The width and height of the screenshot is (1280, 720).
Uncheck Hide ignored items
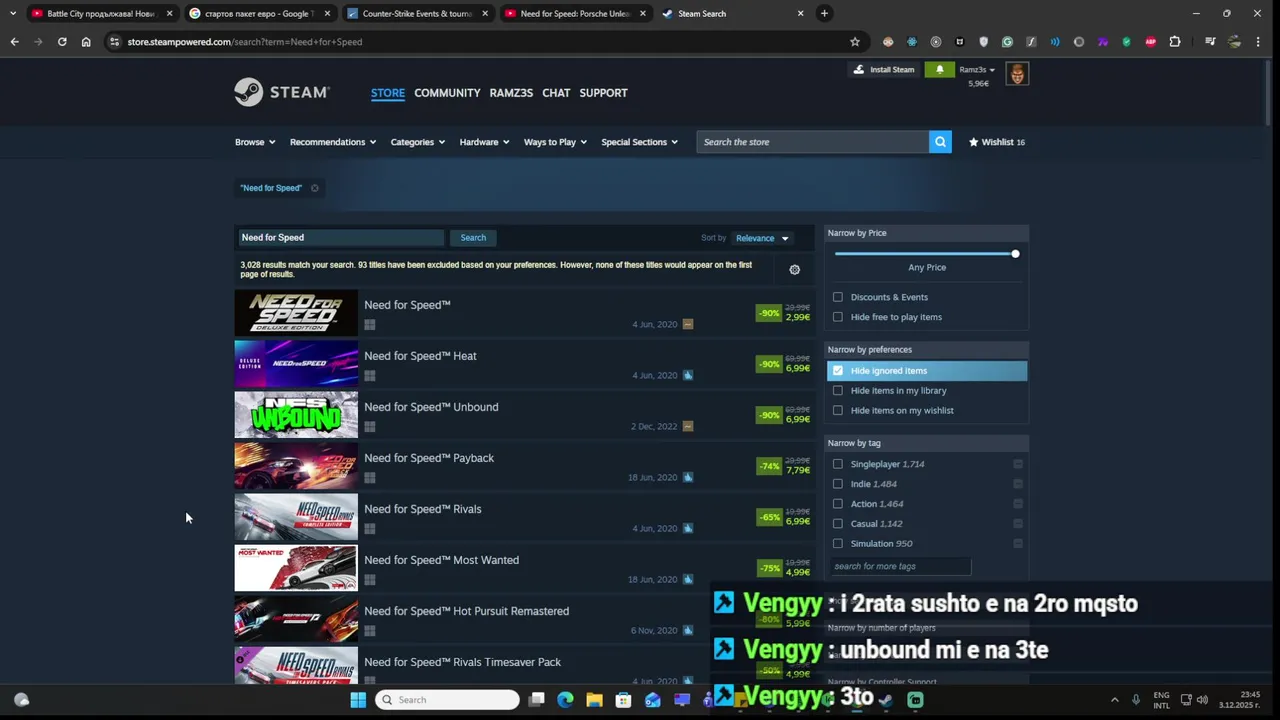tap(838, 371)
